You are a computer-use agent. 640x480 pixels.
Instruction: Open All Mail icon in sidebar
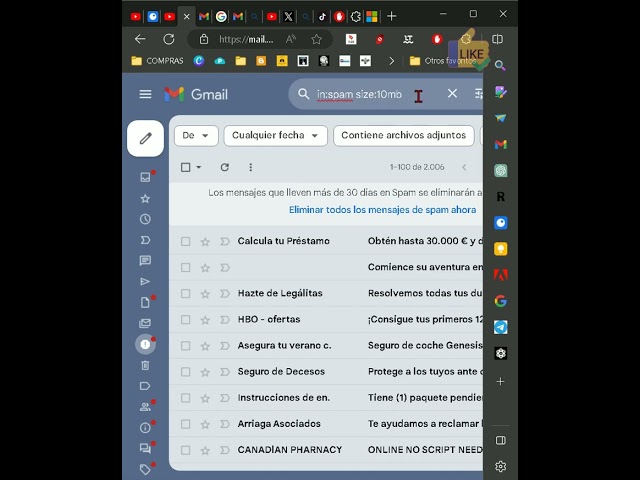point(145,323)
